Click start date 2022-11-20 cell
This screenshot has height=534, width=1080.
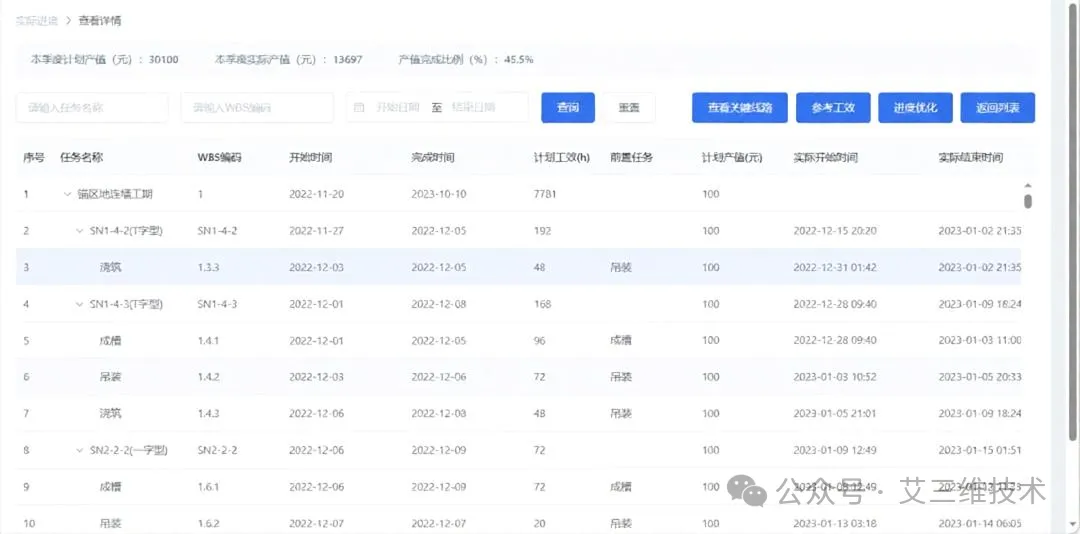coord(316,194)
